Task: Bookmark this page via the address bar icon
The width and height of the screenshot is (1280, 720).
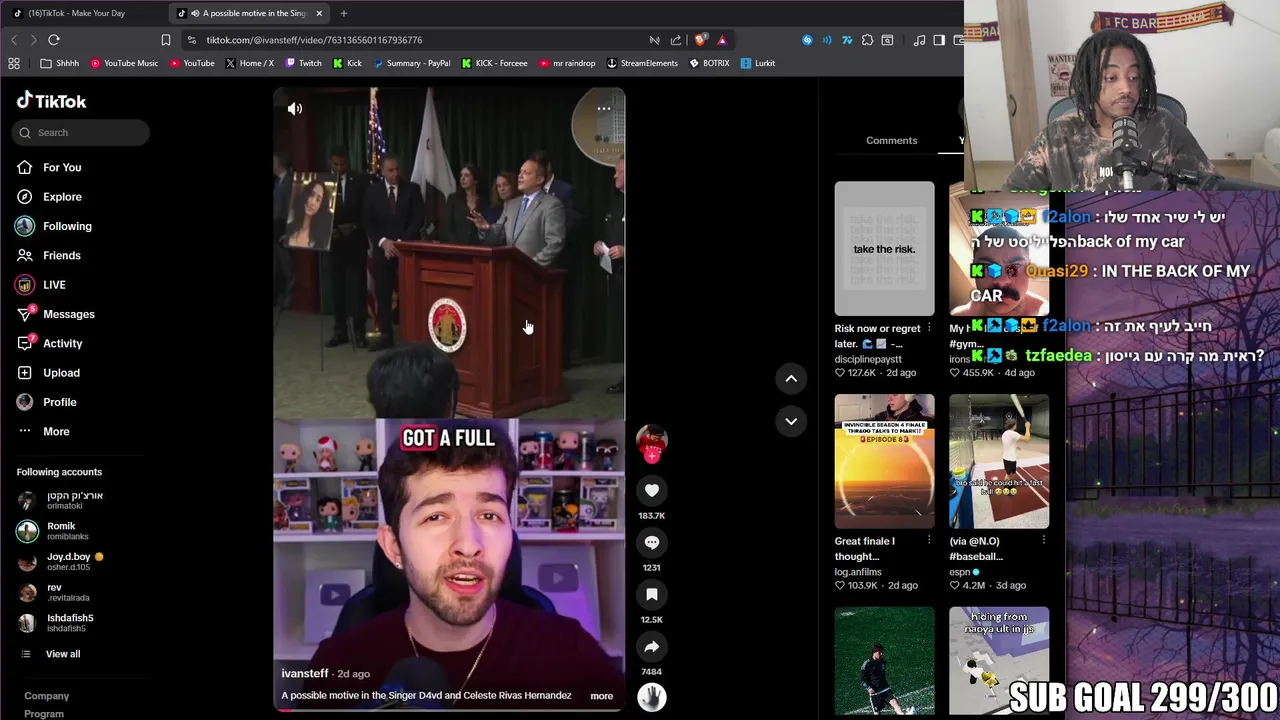Action: tap(166, 40)
